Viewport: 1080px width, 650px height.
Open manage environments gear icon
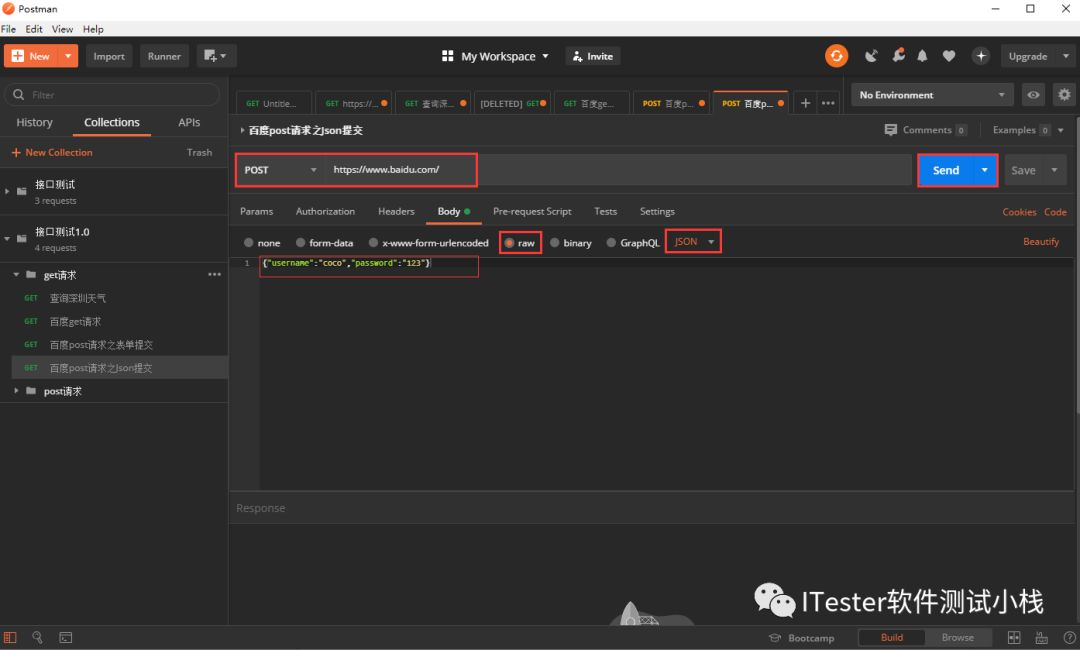pos(1064,95)
